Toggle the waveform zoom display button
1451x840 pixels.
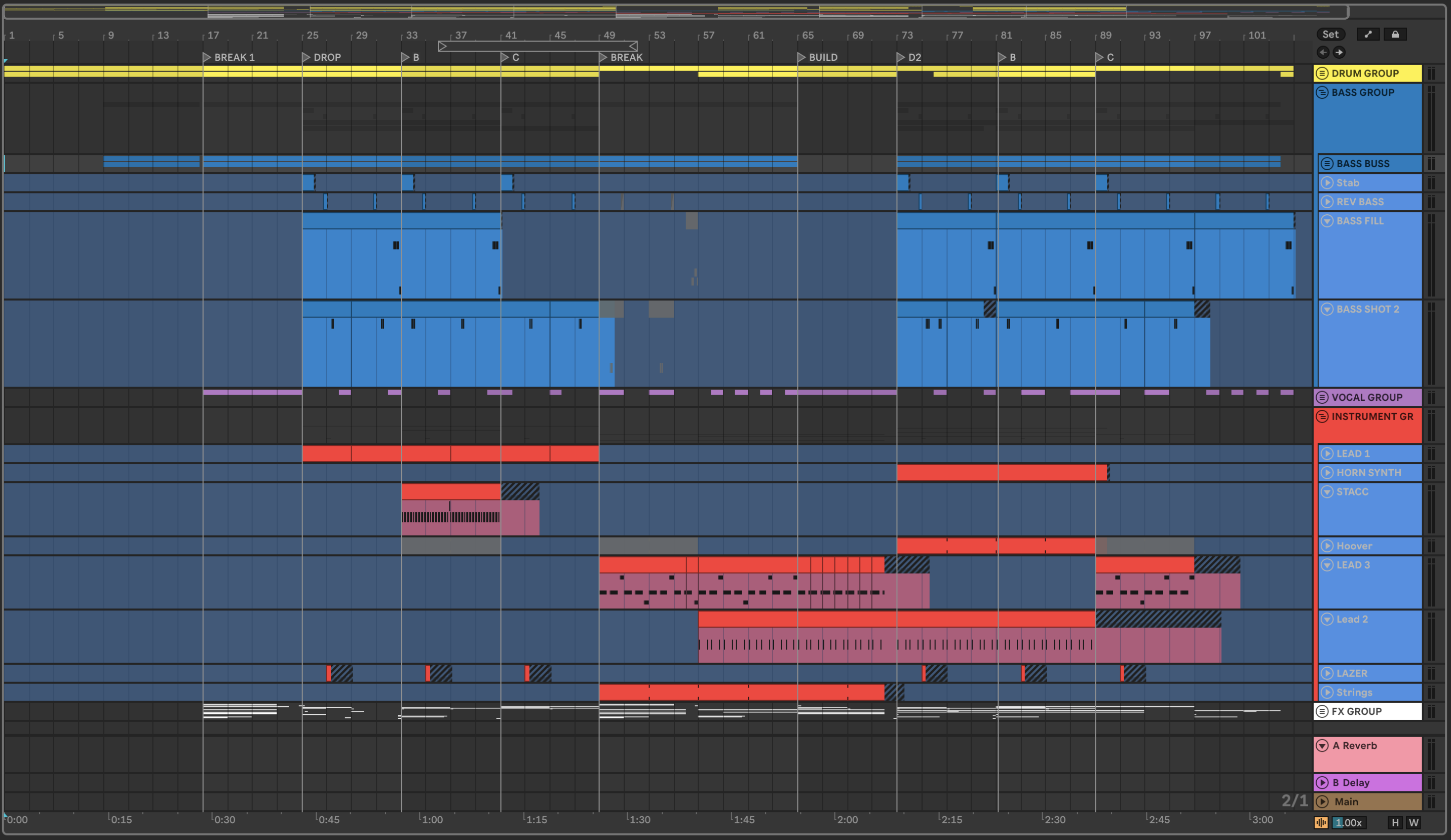pos(1321,823)
